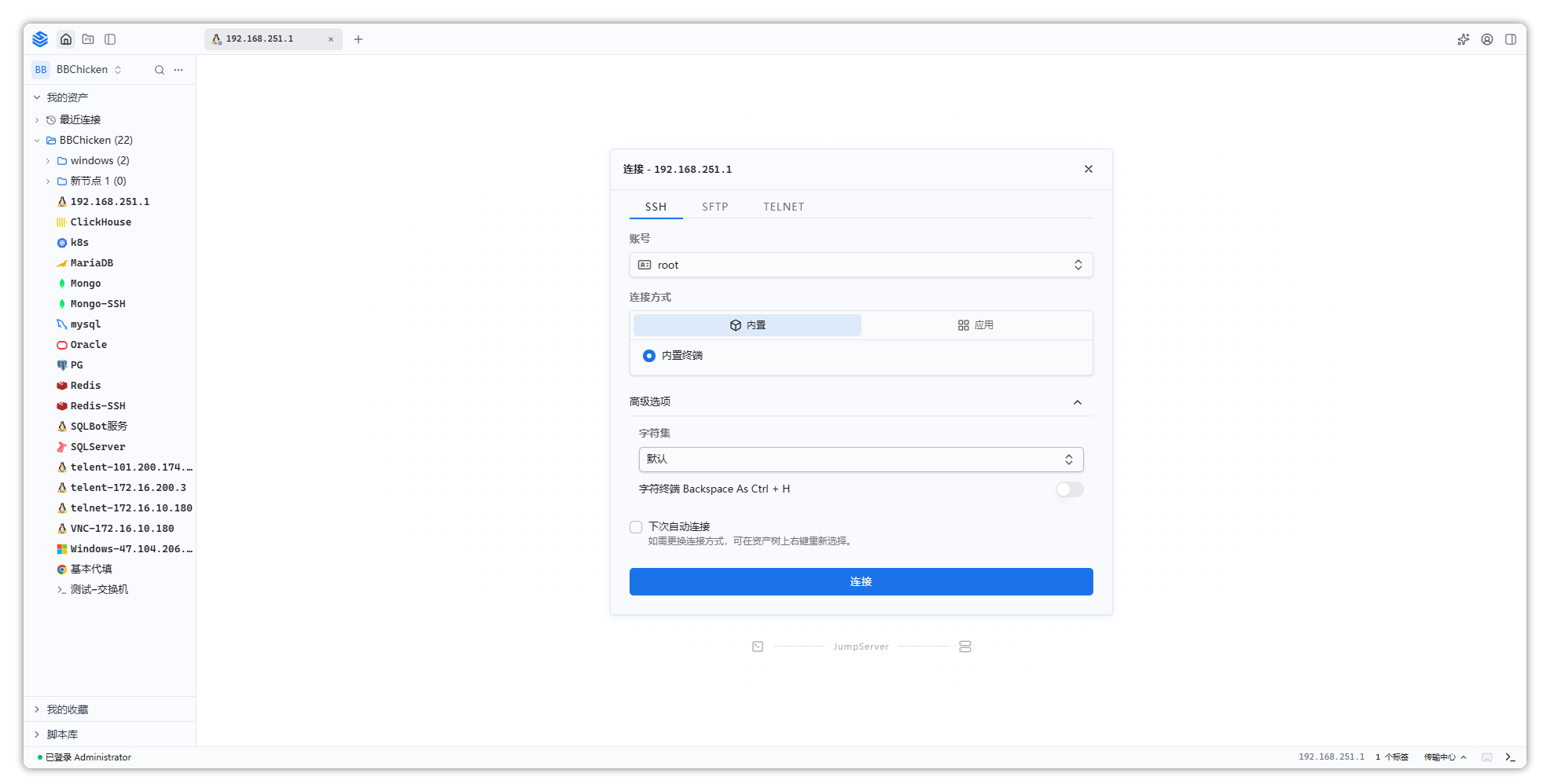Screen dimensions: 1550x784
Task: Expand the windows (2) folder
Action: pos(48,161)
